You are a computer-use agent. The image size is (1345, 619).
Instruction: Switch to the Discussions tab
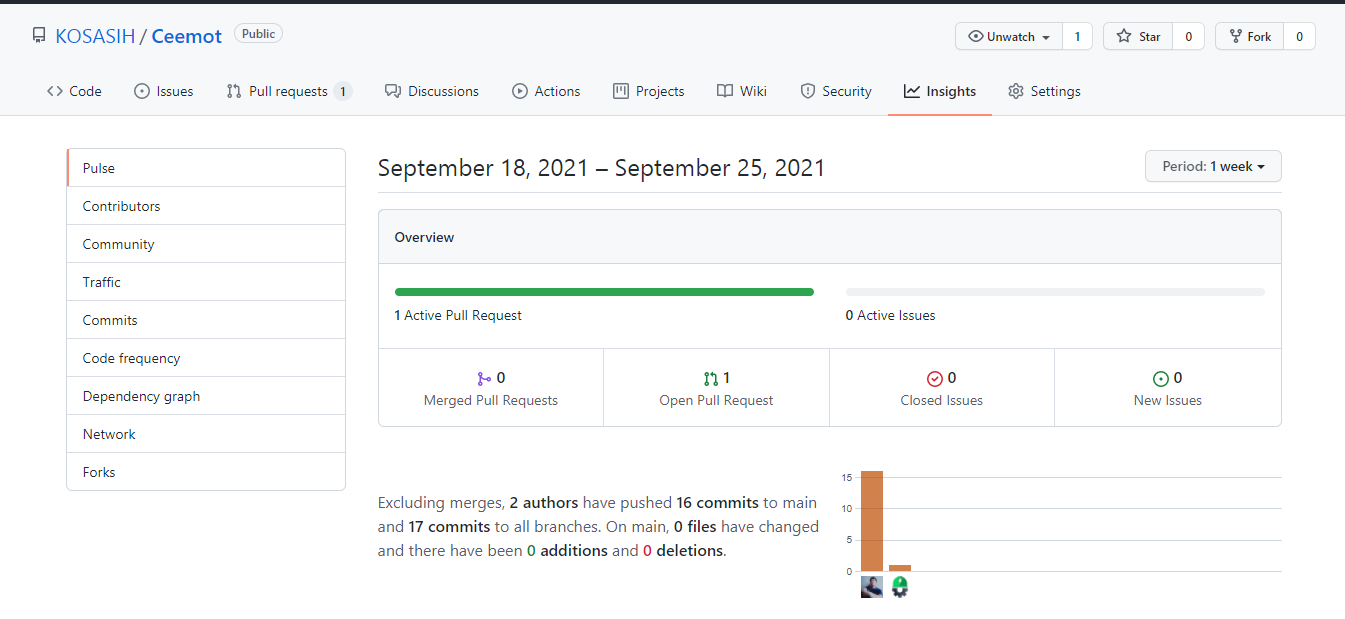coord(432,91)
